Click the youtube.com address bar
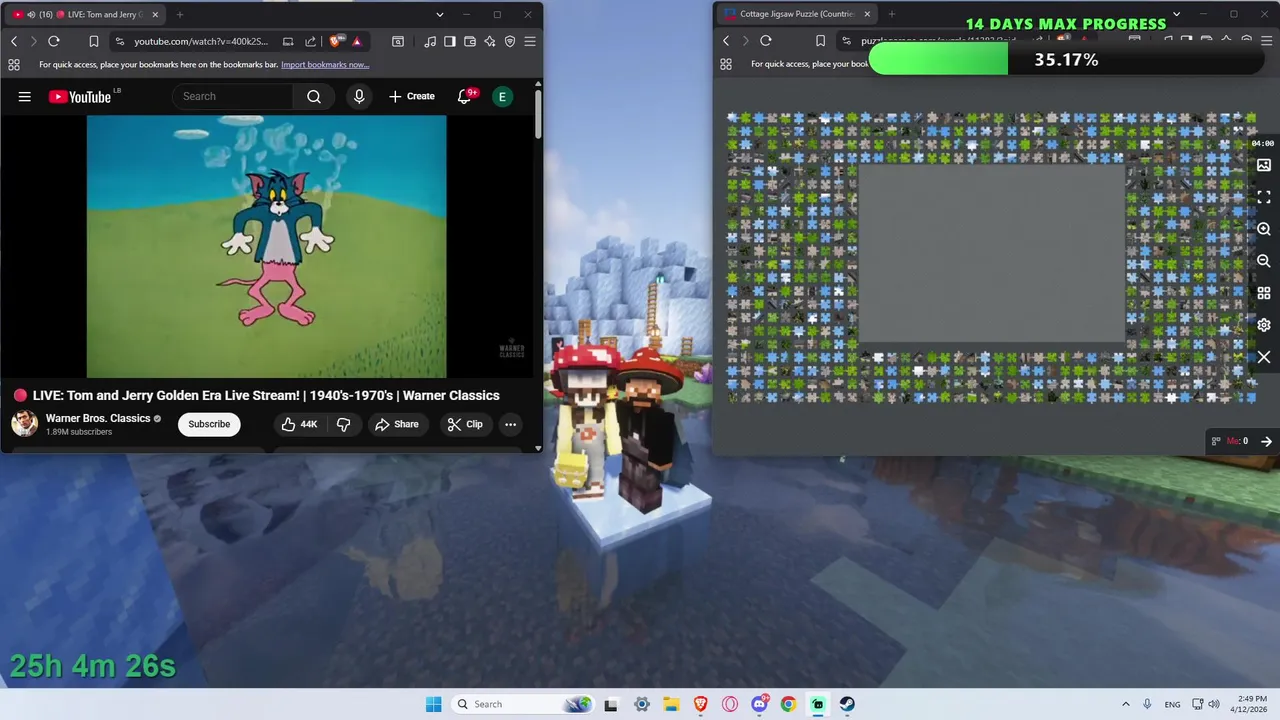Image resolution: width=1280 pixels, height=720 pixels. pyautogui.click(x=201, y=41)
